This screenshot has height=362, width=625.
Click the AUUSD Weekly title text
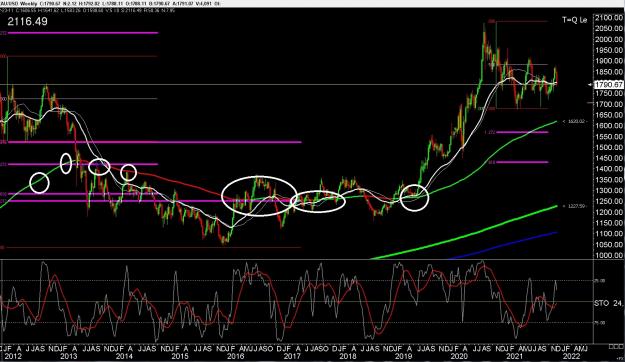tap(19, 4)
